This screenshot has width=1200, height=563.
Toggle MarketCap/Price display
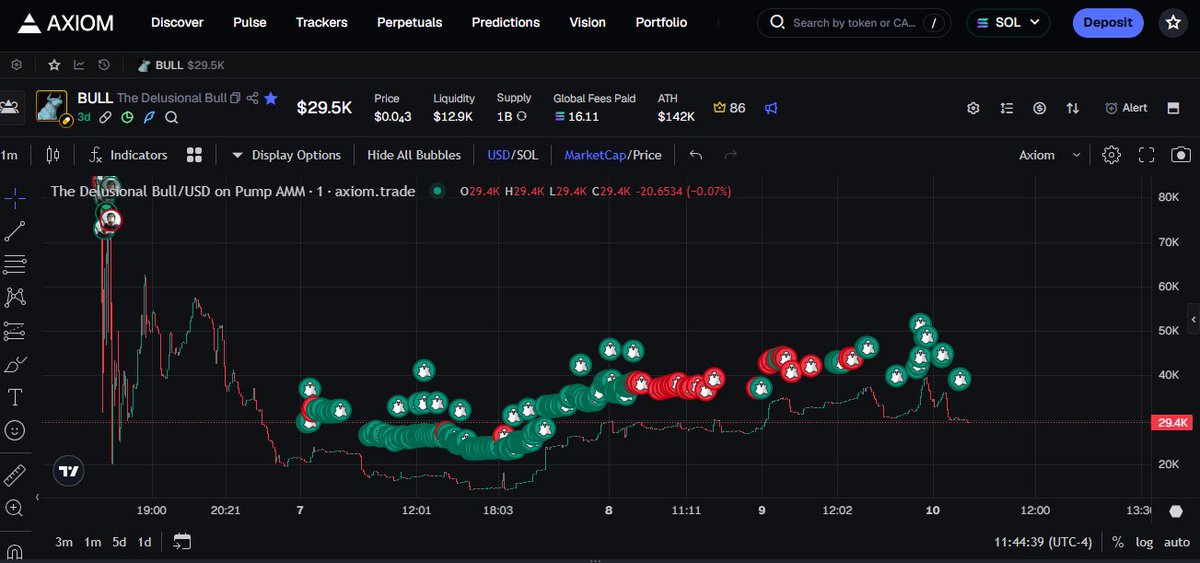613,155
